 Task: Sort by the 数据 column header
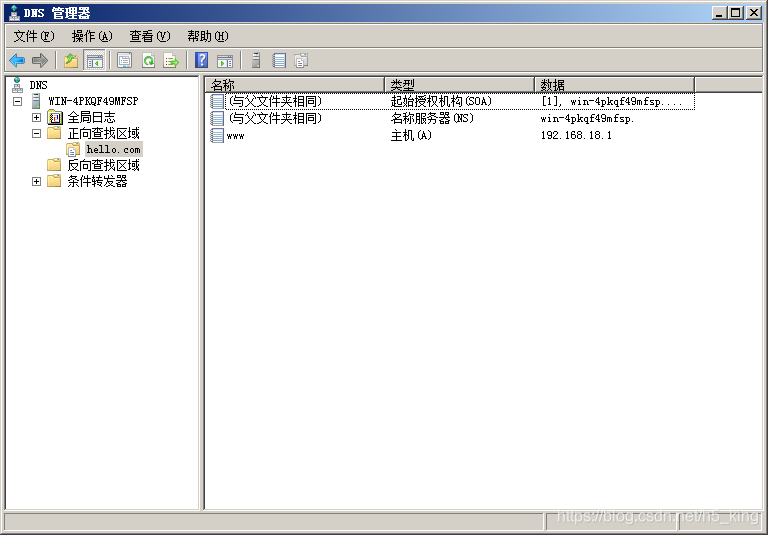[x=614, y=85]
